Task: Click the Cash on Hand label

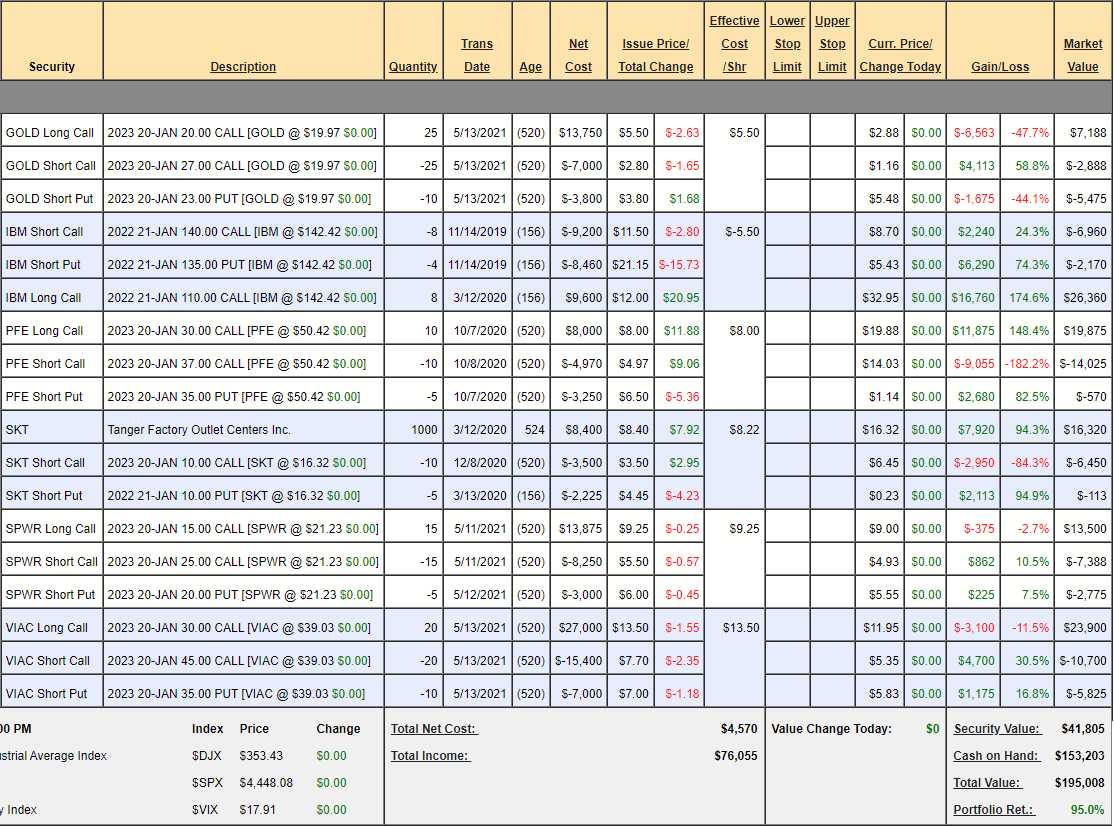Action: click(996, 756)
